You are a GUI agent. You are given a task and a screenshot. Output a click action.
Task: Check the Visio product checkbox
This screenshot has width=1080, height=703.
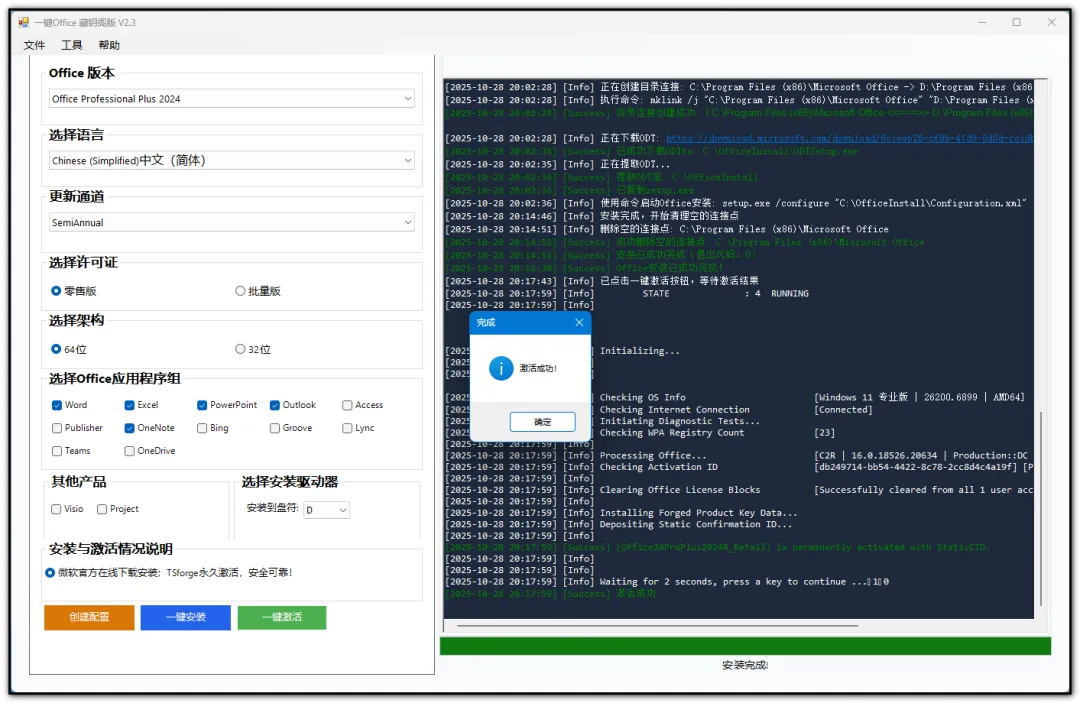pyautogui.click(x=56, y=510)
